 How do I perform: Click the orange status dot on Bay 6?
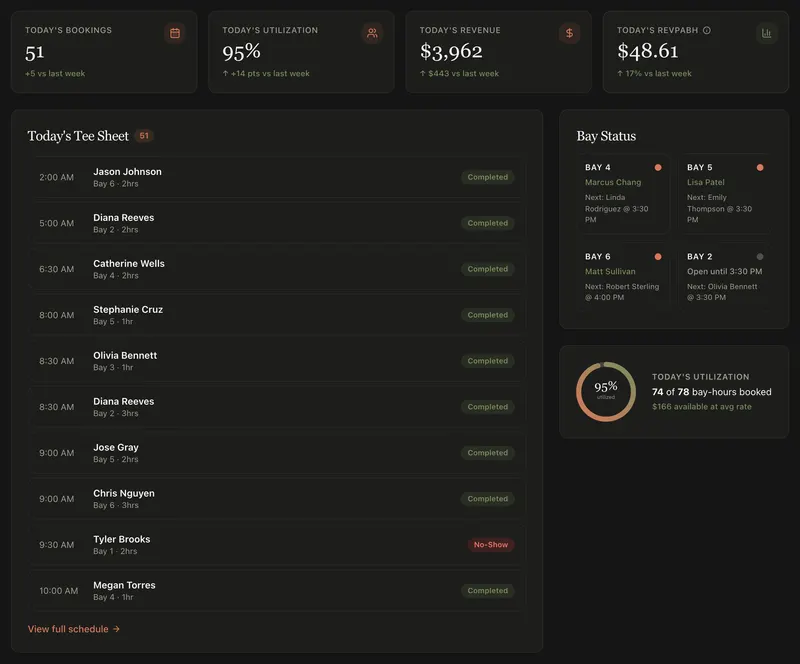658,257
